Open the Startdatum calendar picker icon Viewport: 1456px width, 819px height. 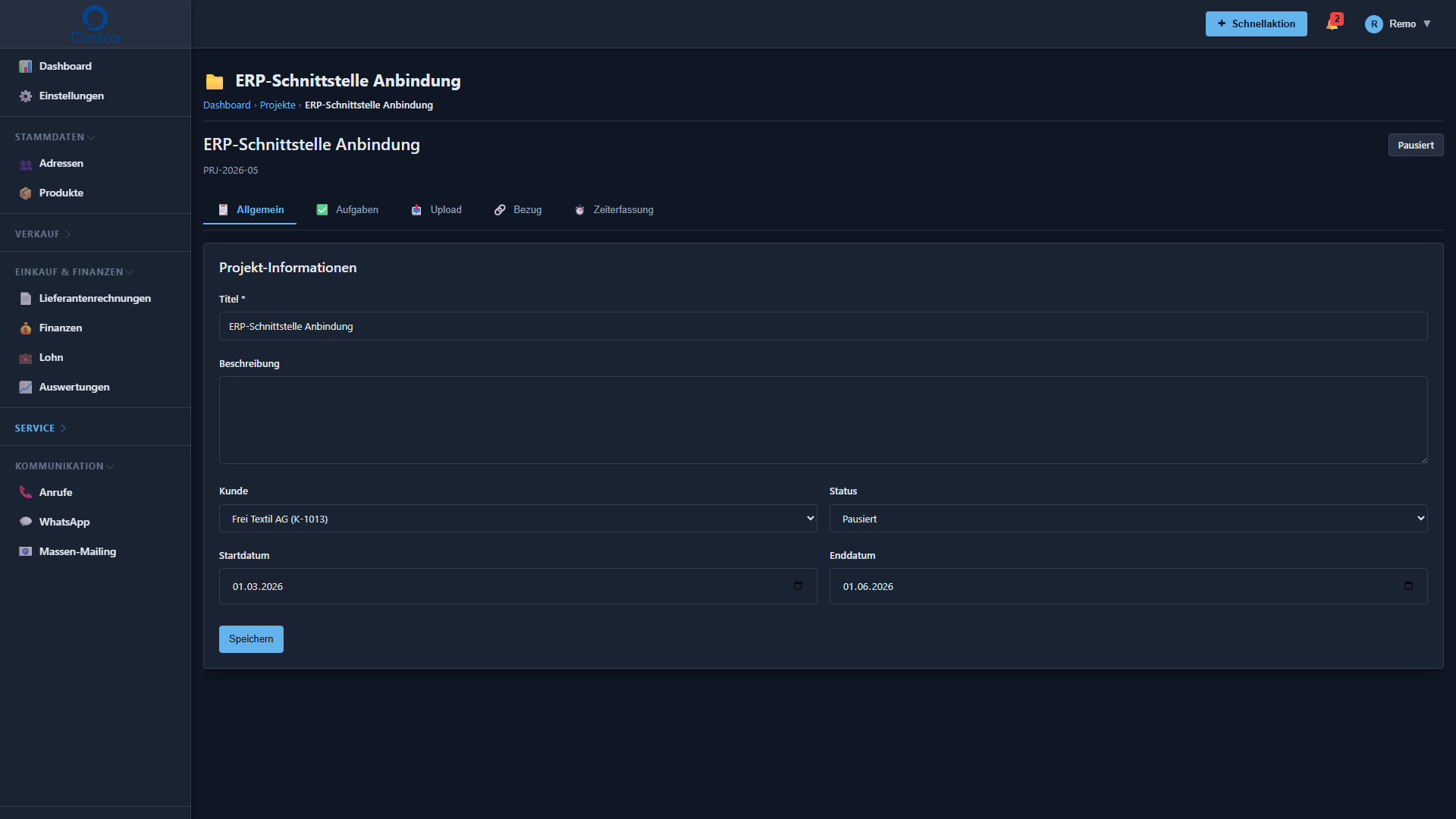click(798, 586)
